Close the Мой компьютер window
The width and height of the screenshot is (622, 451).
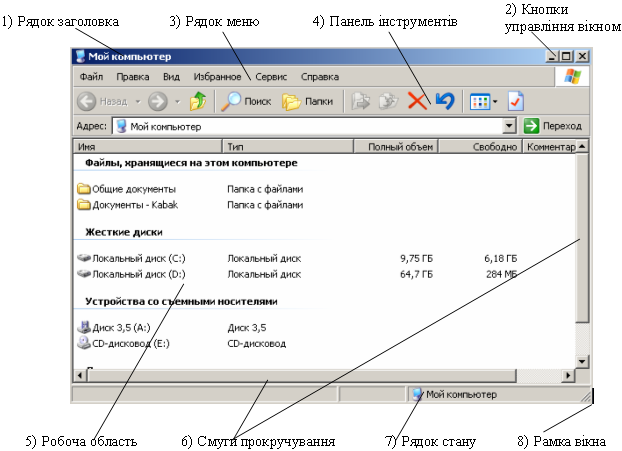[x=582, y=56]
